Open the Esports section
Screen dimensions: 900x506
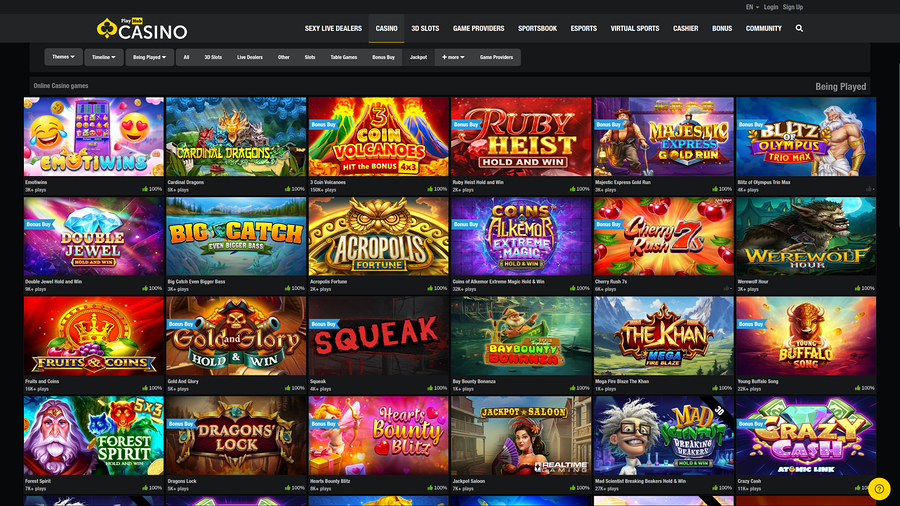[x=584, y=28]
